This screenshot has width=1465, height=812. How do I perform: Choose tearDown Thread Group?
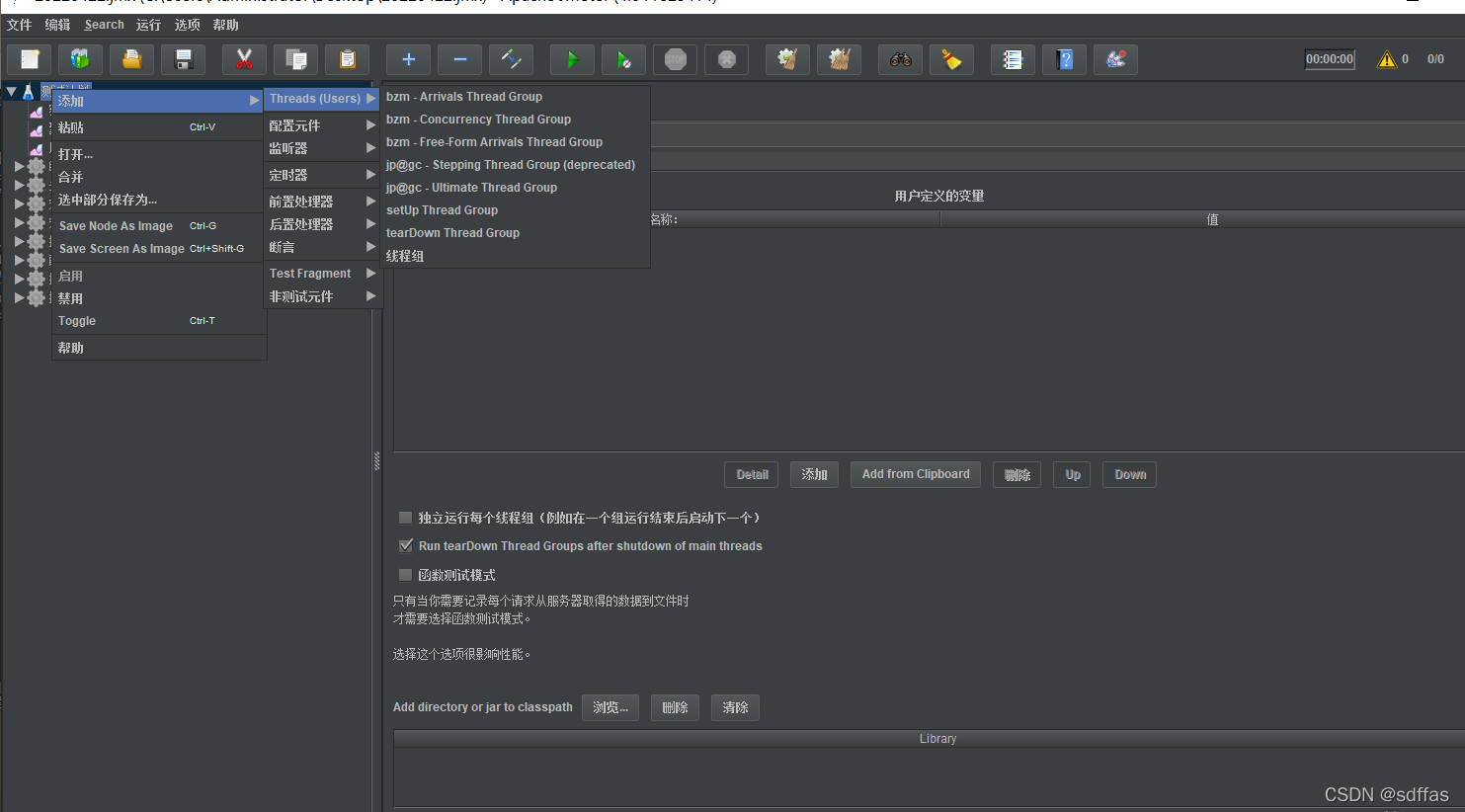(516, 233)
